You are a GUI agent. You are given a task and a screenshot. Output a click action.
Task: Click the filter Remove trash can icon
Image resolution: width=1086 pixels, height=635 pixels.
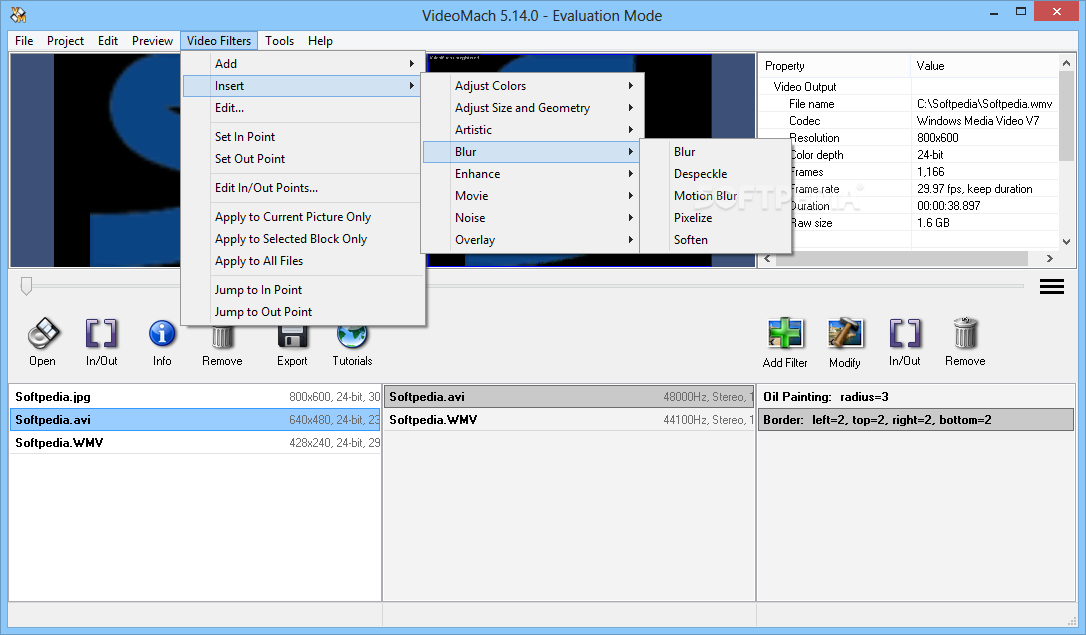(965, 334)
